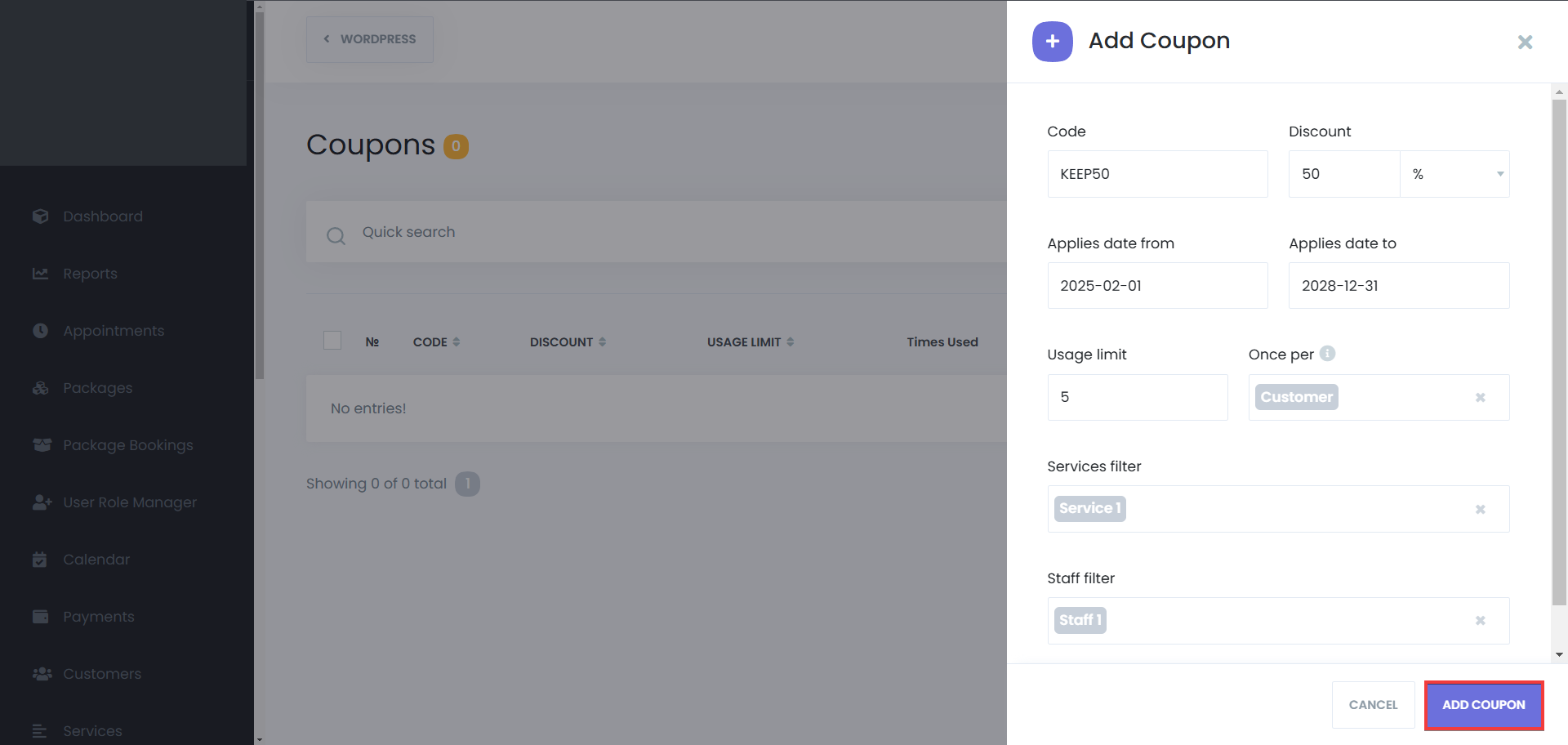Click the Appointments clock icon
This screenshot has width=1568, height=745.
(41, 331)
